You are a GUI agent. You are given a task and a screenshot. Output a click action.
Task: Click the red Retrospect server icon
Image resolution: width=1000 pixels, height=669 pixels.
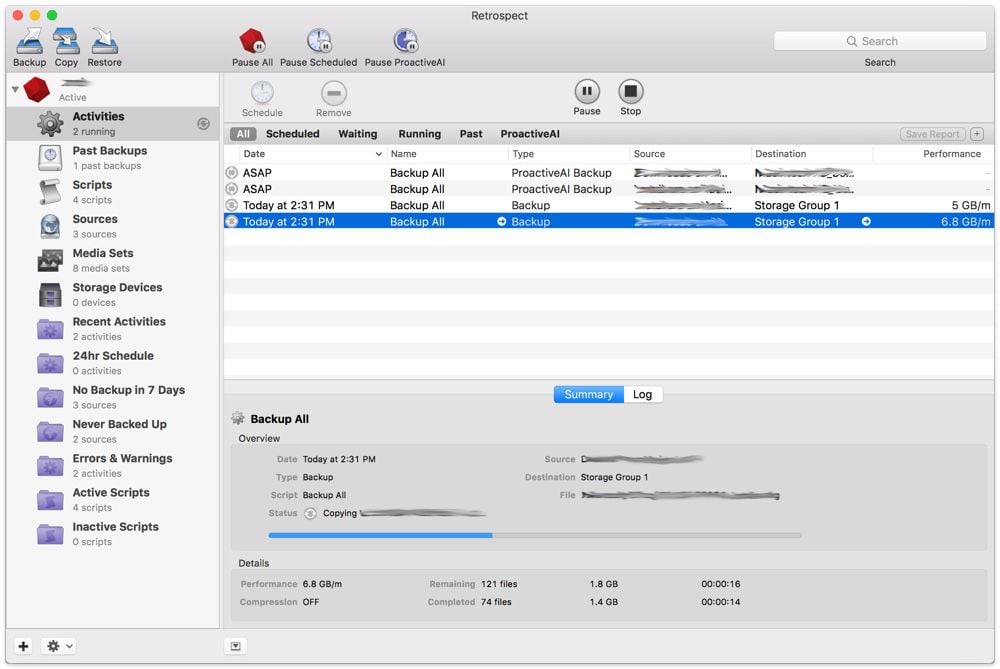pos(36,90)
